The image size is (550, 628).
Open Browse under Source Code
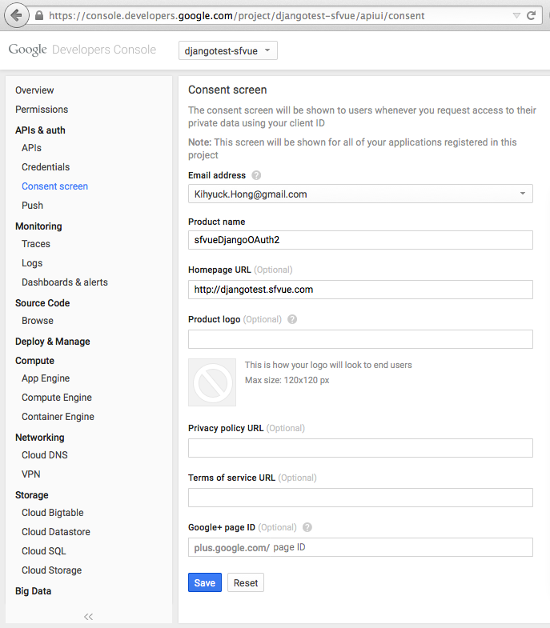pyautogui.click(x=38, y=321)
